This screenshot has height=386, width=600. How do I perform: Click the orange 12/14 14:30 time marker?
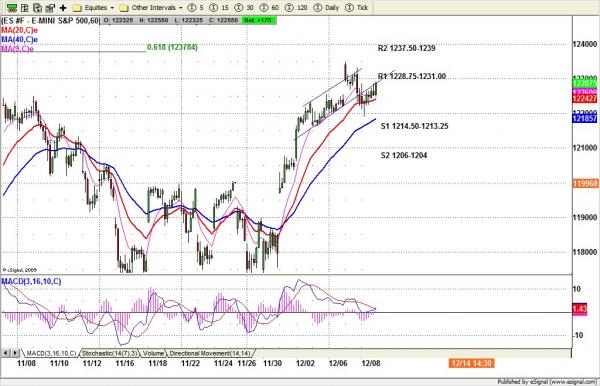[x=472, y=363]
